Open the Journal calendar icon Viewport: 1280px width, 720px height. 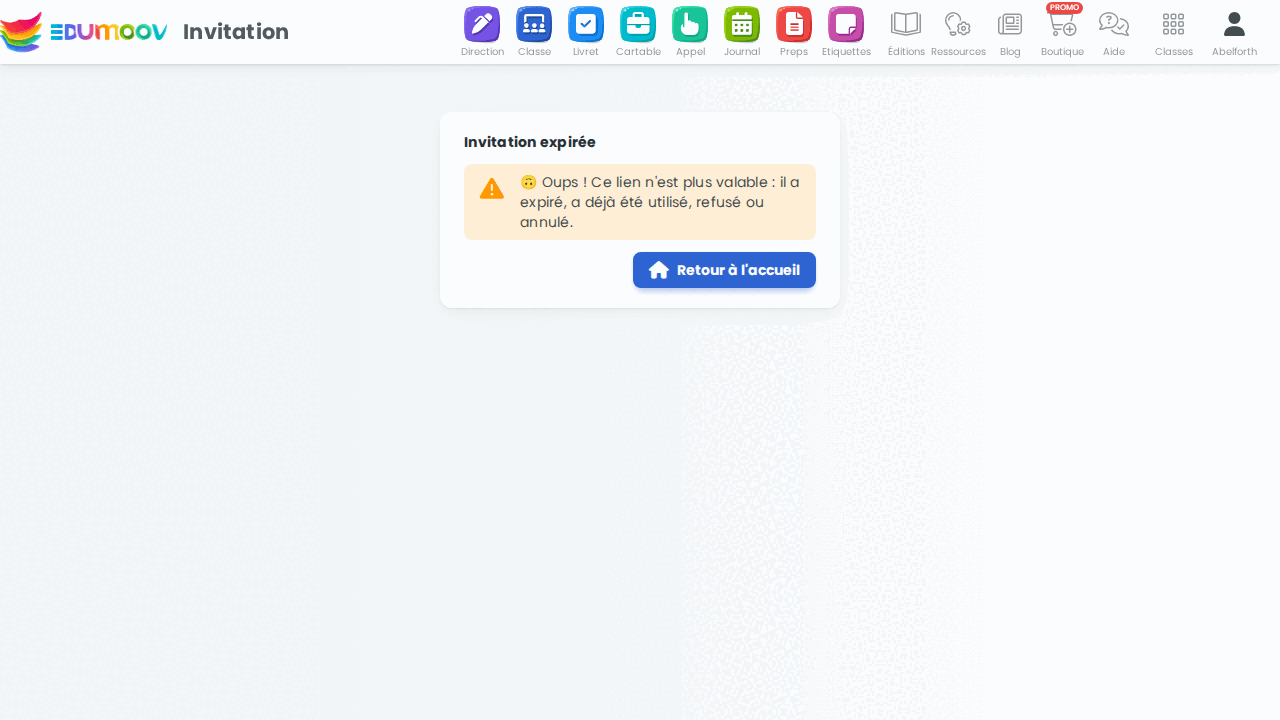[x=742, y=24]
